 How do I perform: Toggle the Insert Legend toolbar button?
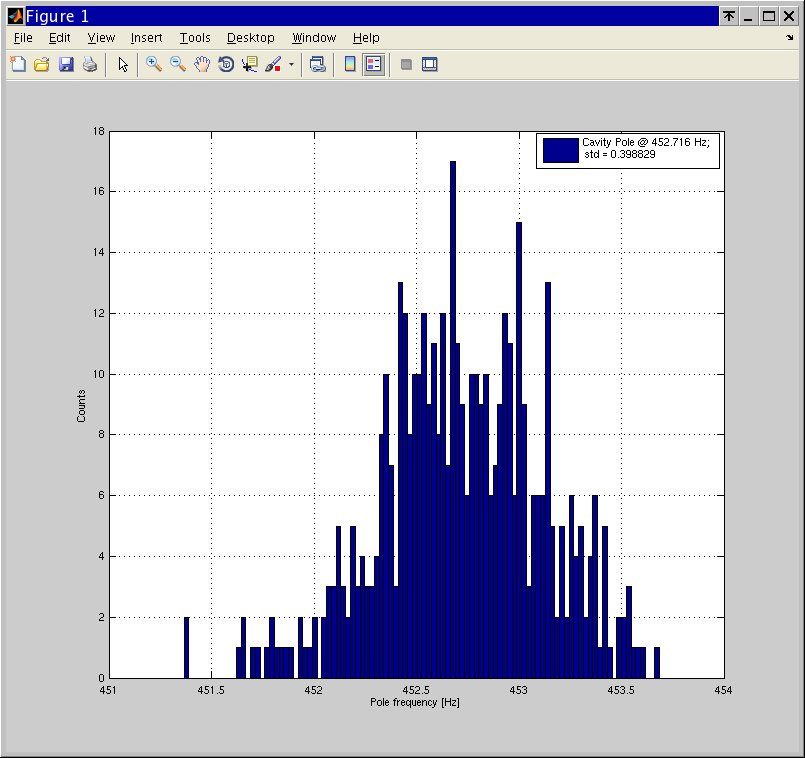pos(374,64)
